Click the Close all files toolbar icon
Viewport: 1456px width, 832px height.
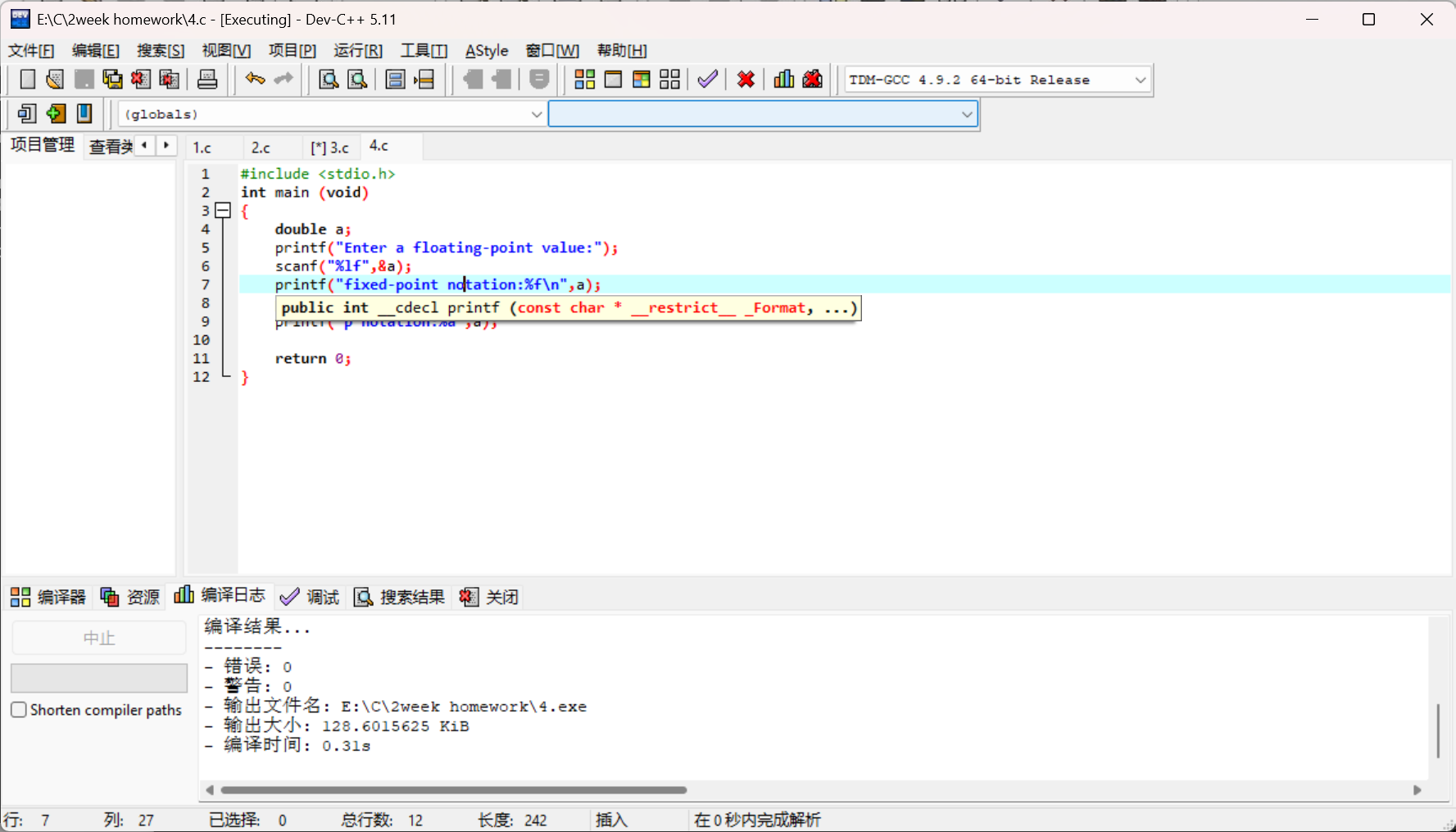(x=170, y=80)
